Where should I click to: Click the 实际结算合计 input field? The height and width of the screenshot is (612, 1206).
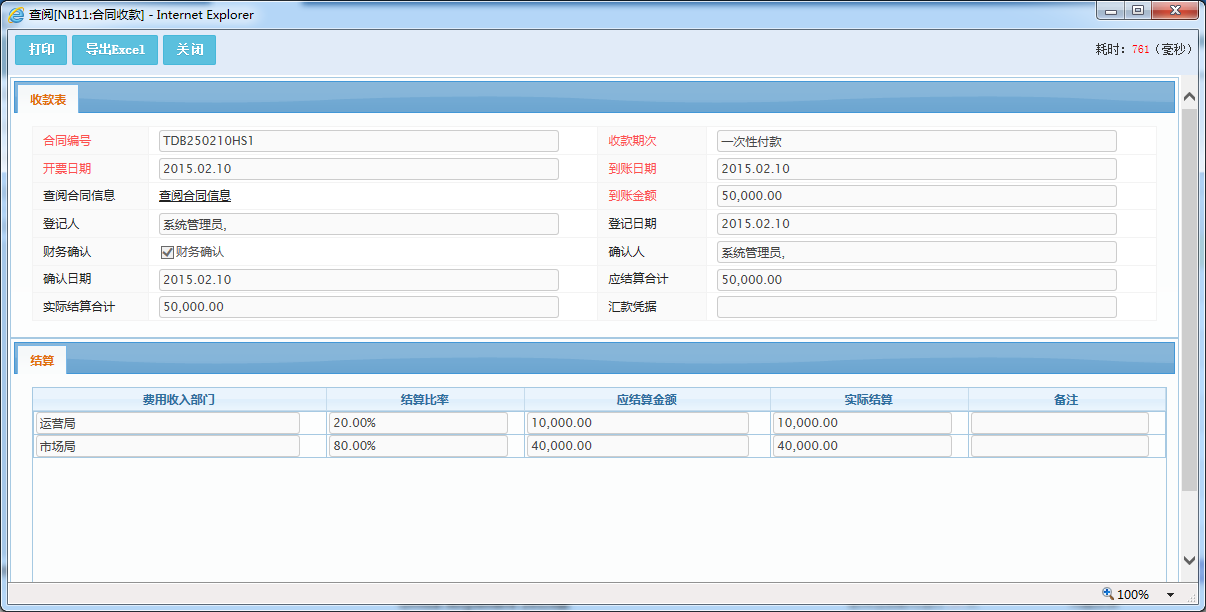pyautogui.click(x=359, y=307)
